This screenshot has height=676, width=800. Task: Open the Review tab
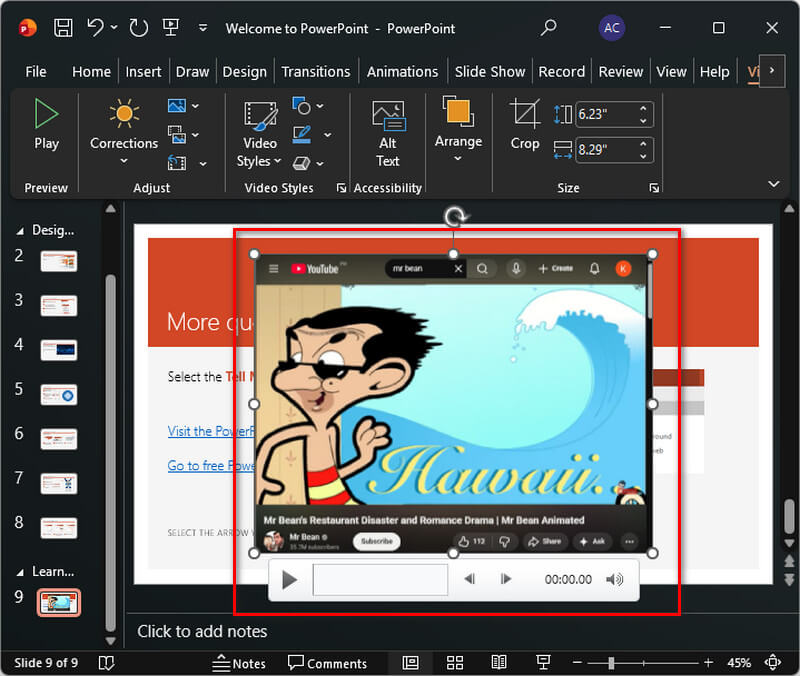click(621, 71)
